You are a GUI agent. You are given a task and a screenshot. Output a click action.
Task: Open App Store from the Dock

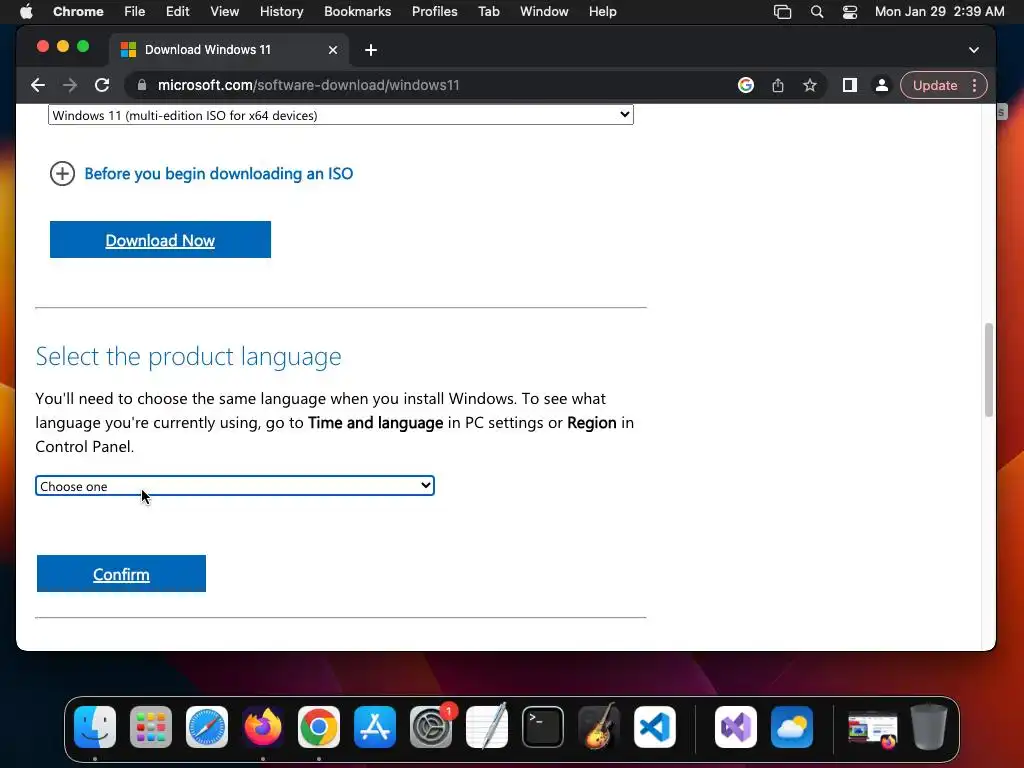(x=375, y=727)
